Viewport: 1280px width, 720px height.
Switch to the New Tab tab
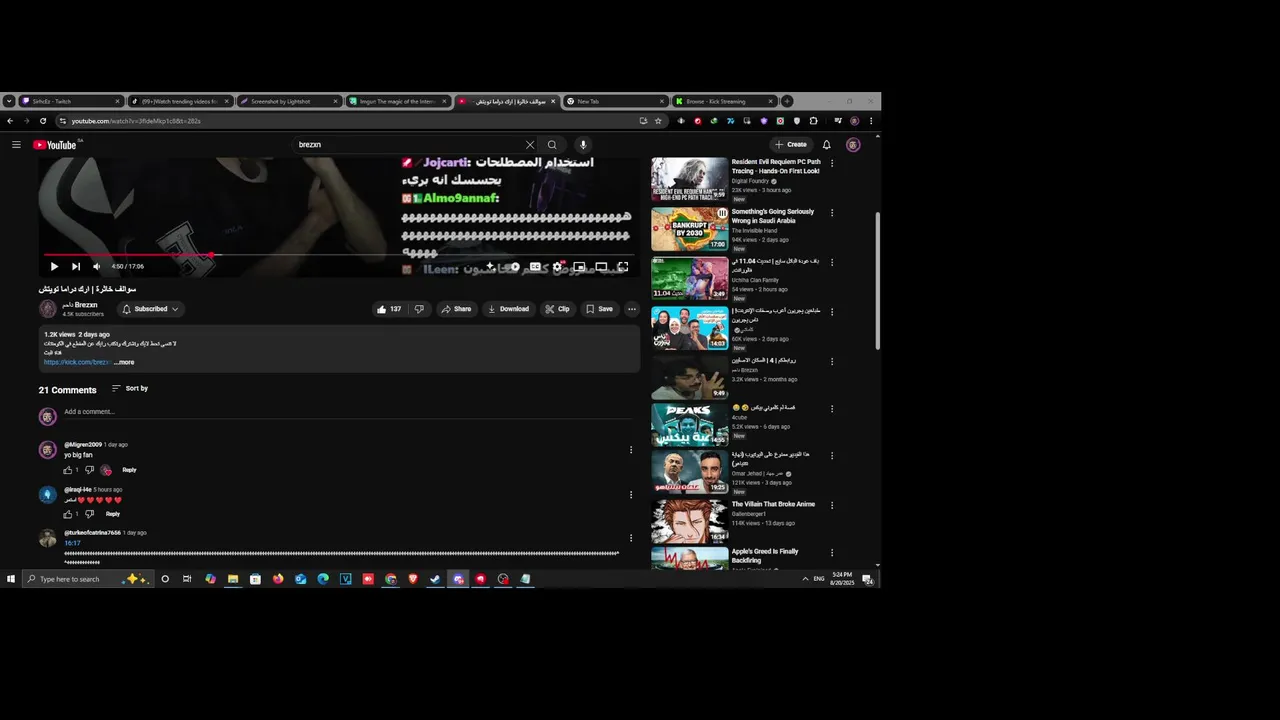pos(614,101)
